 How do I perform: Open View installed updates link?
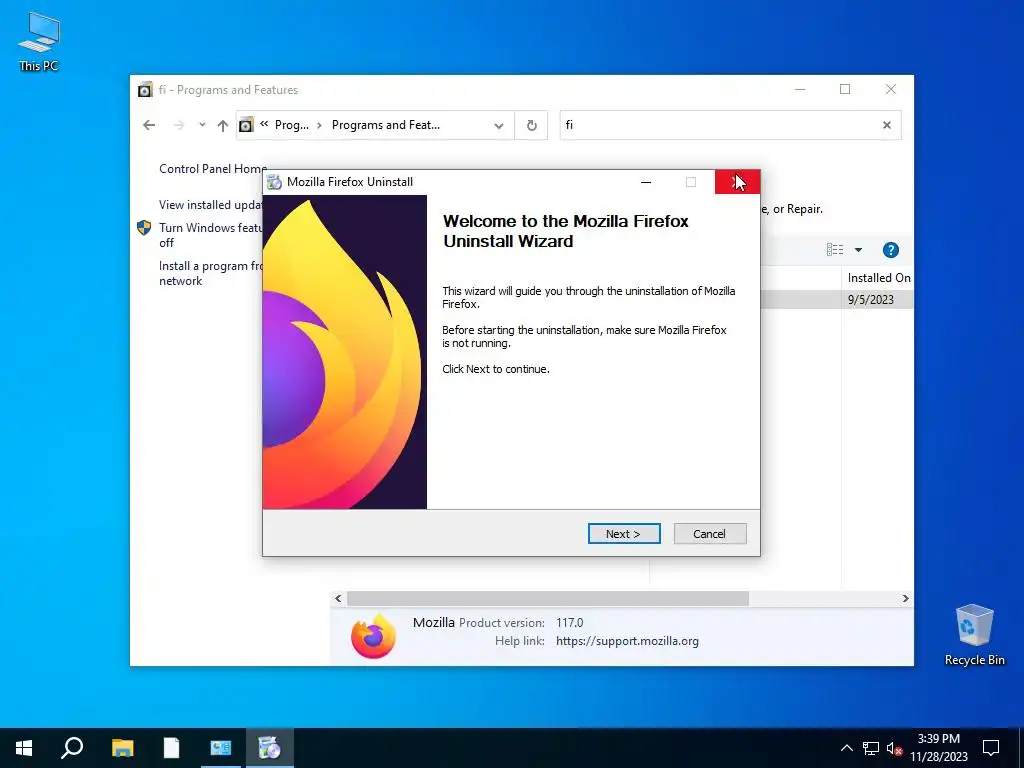[x=211, y=205]
